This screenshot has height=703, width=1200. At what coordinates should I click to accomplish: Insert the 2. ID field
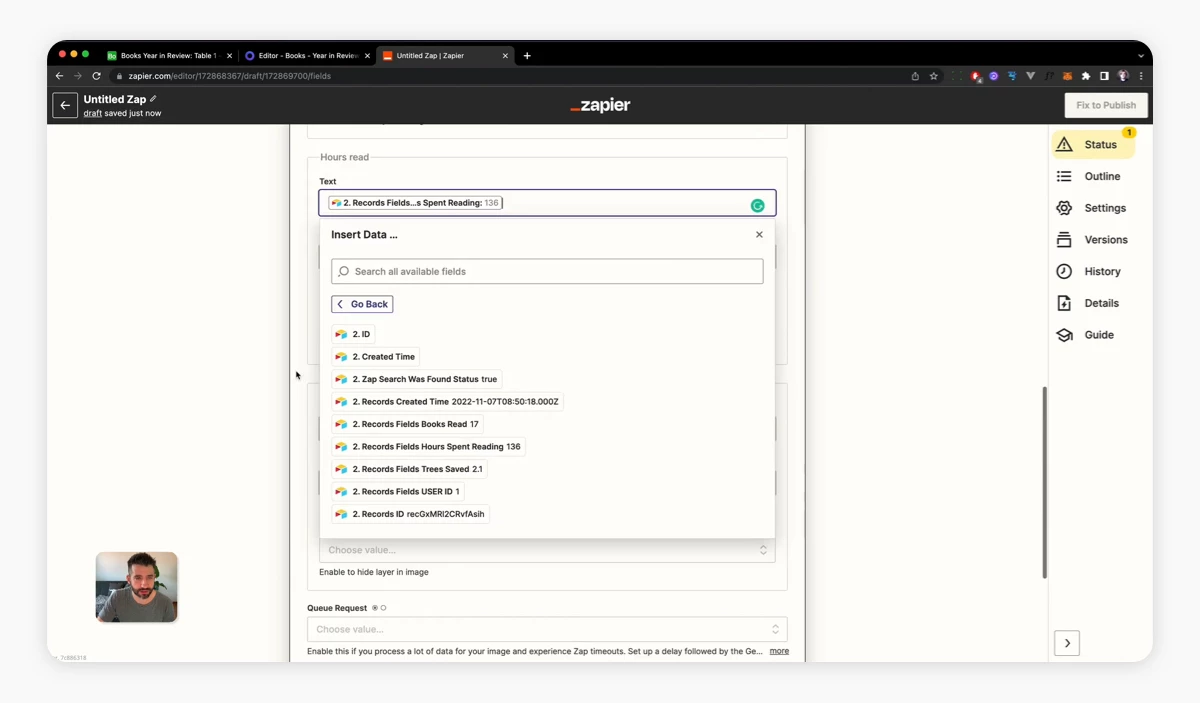(353, 334)
